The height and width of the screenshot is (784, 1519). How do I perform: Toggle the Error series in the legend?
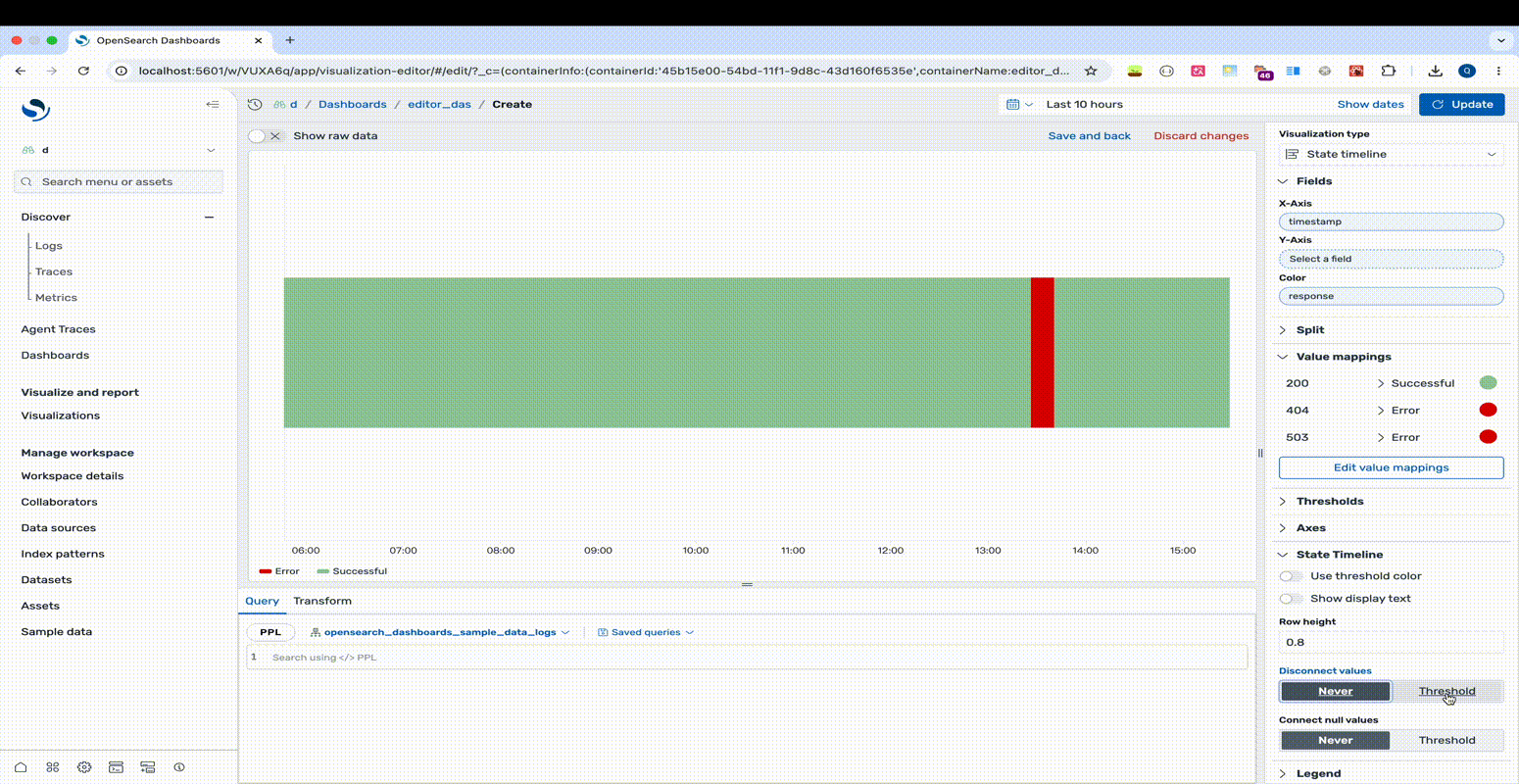(279, 571)
